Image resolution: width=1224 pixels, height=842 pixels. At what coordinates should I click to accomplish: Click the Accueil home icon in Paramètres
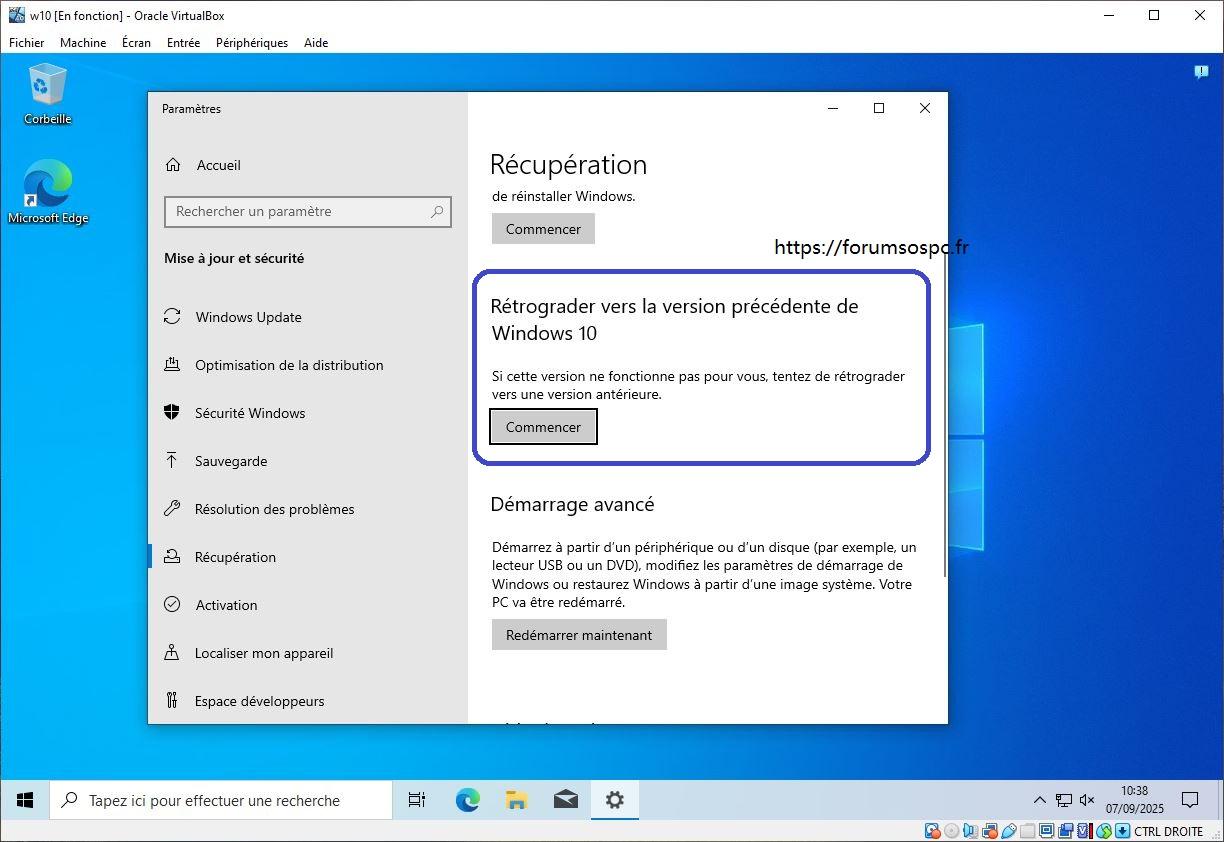(173, 165)
